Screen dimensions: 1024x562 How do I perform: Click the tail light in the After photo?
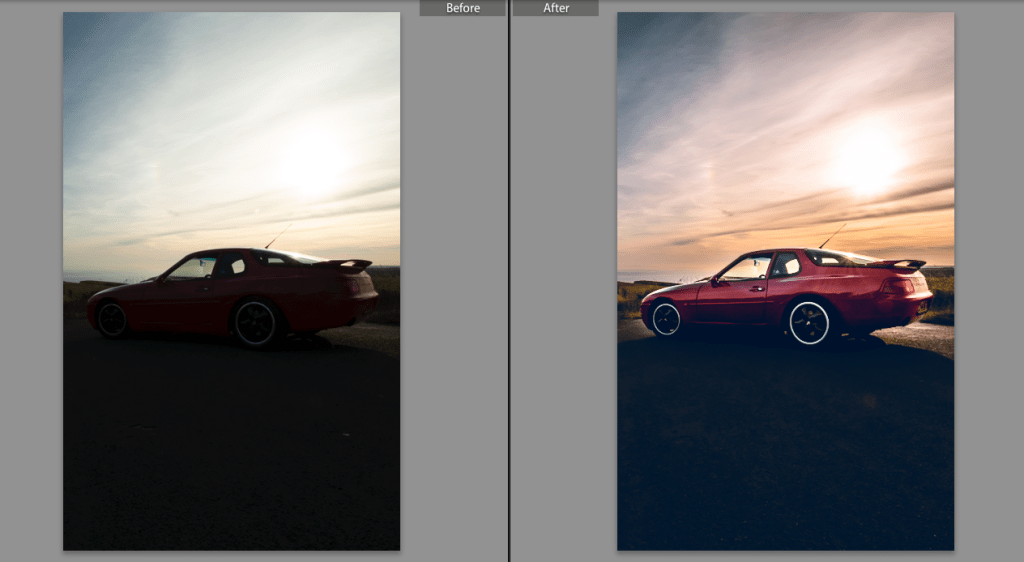tap(896, 286)
